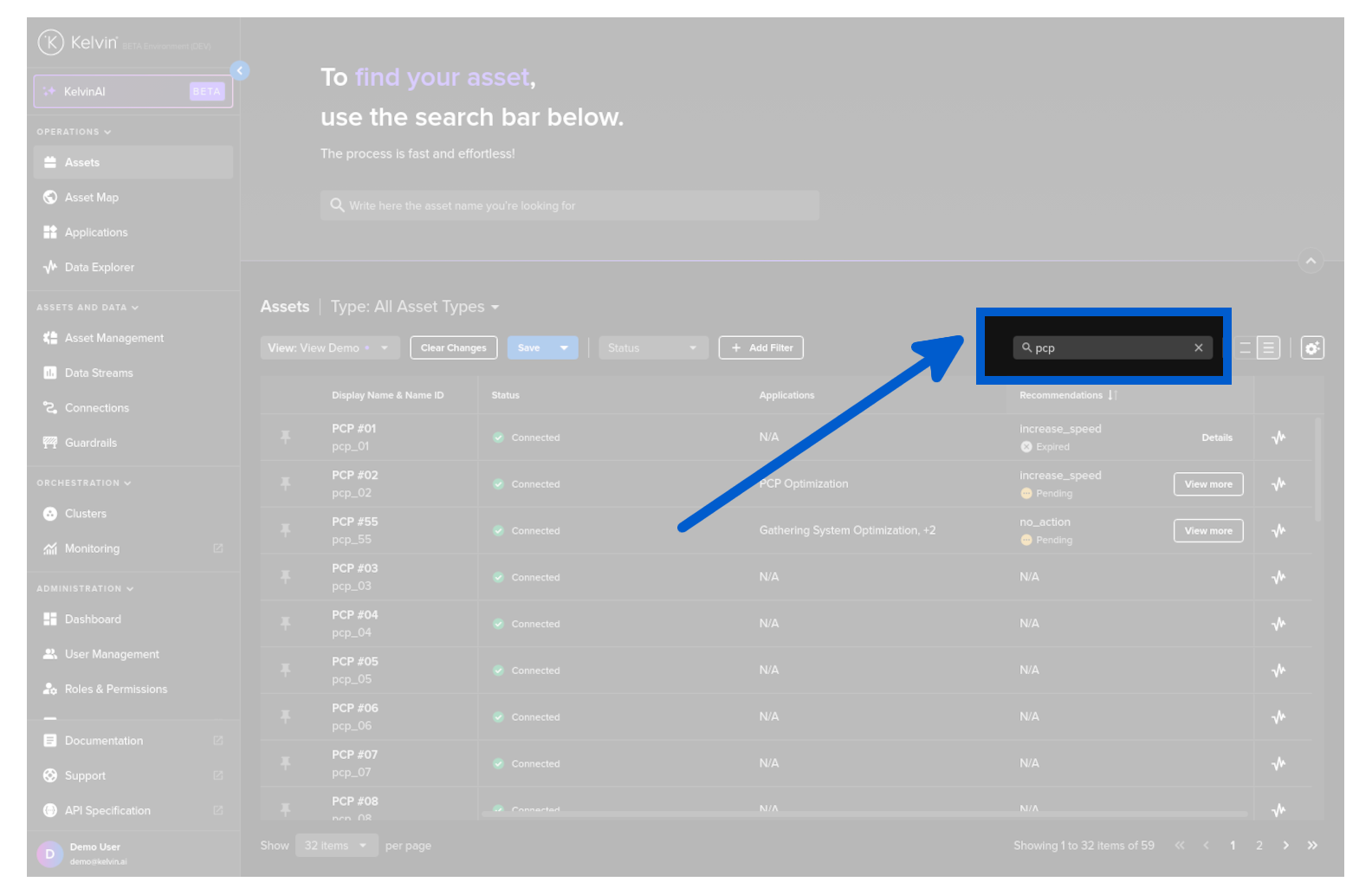Switch to the compact list view icon

[1246, 348]
